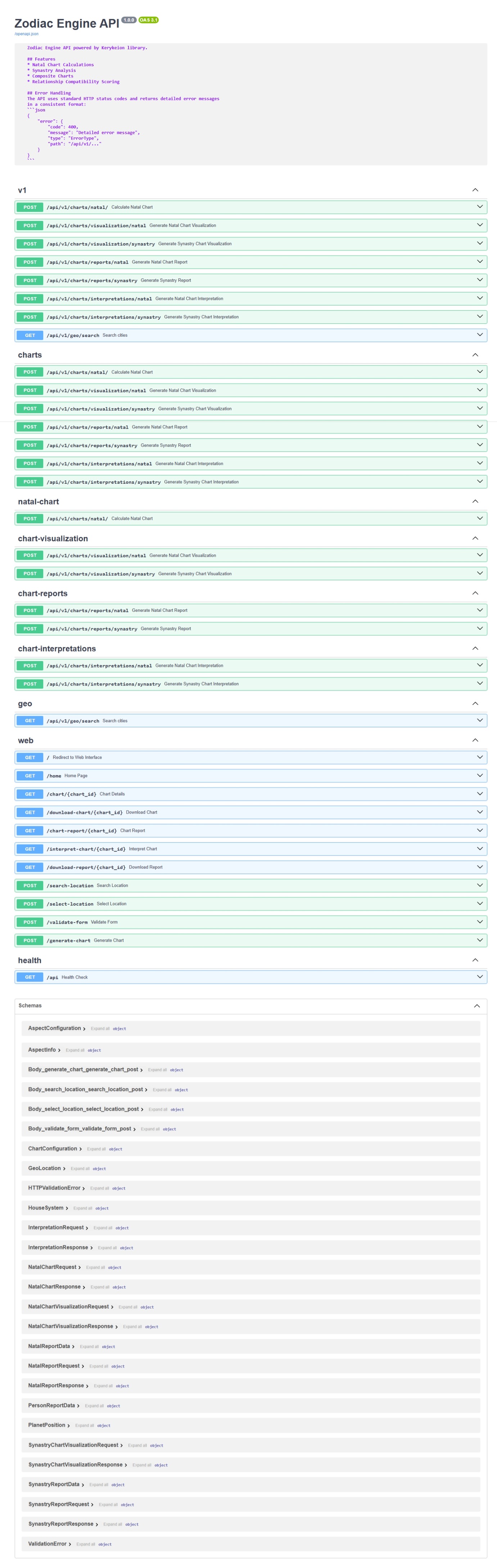Screen dimensions: 497x1568
Task: Open the /api Health Check endpoint
Action: 251,977
